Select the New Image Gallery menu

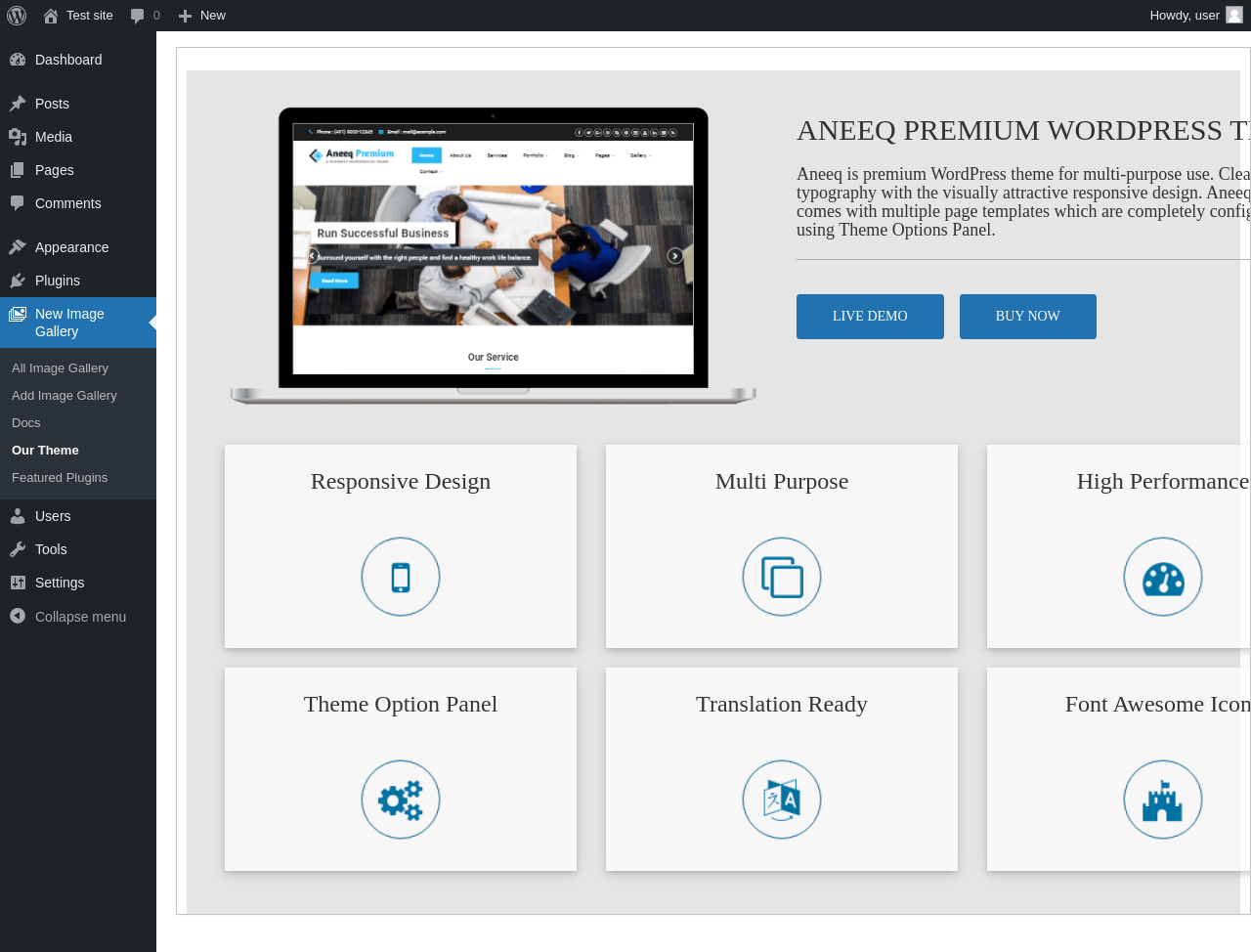click(78, 323)
